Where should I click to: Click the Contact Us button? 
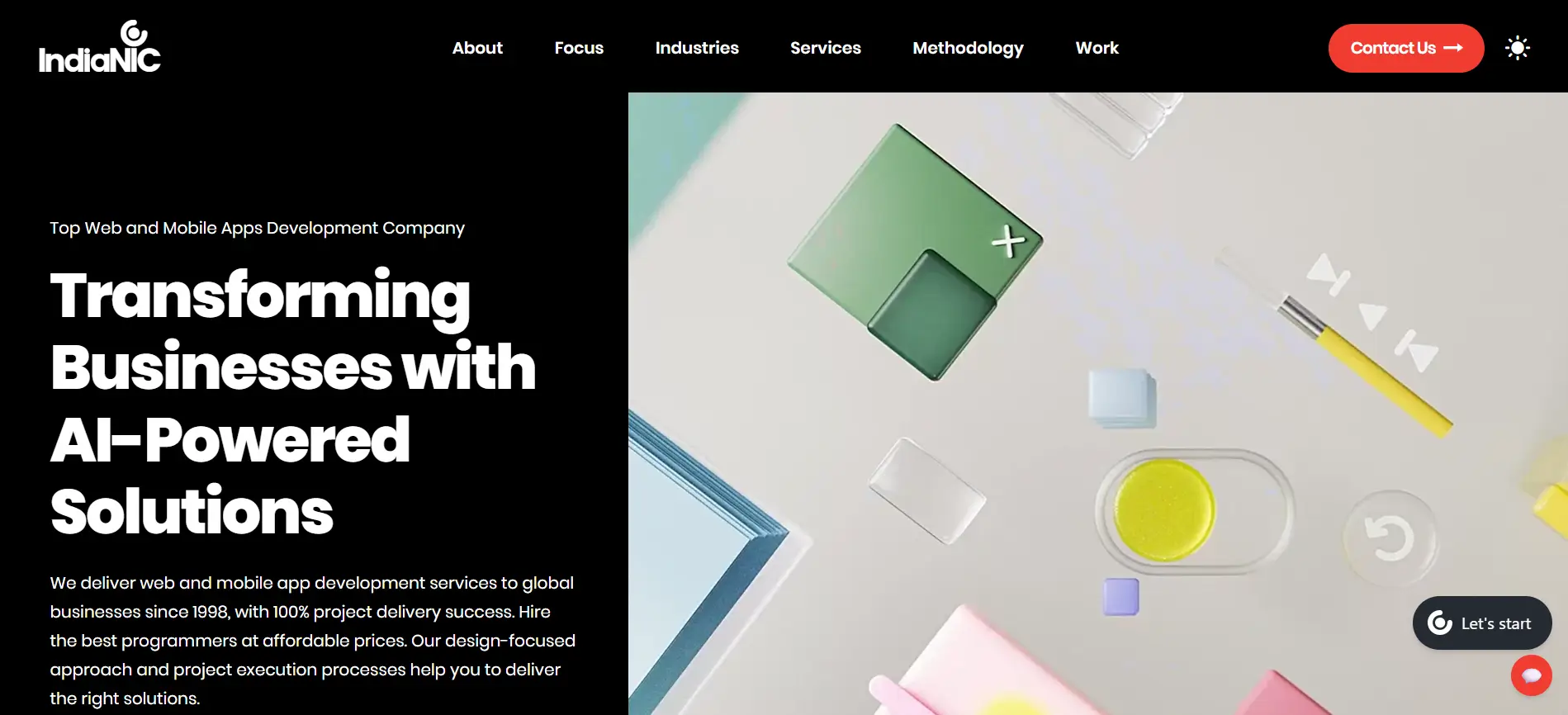coord(1406,48)
